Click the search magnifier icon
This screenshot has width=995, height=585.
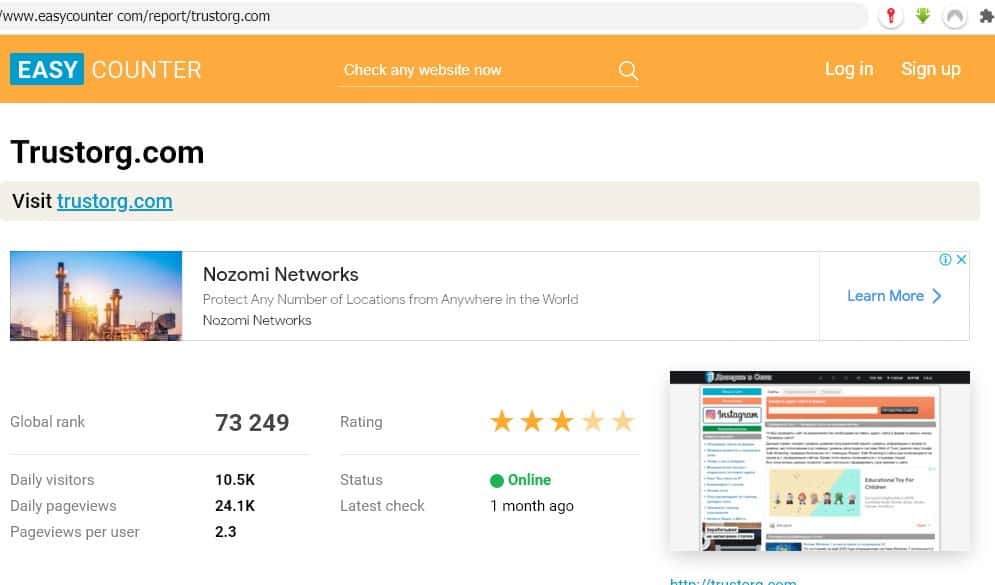click(628, 70)
